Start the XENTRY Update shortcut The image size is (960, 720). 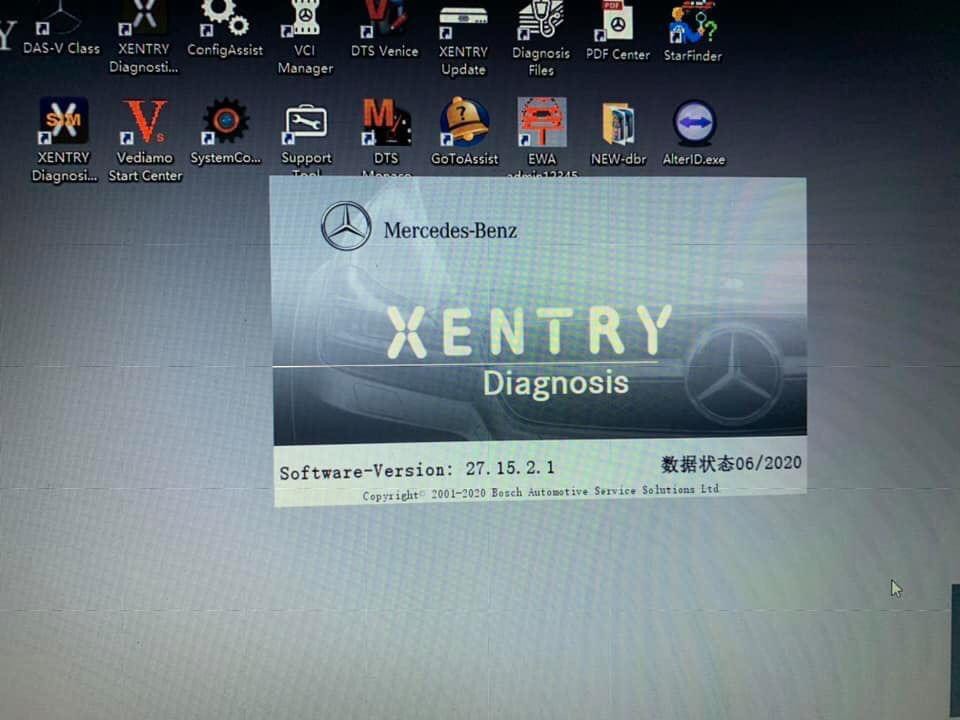[x=463, y=40]
